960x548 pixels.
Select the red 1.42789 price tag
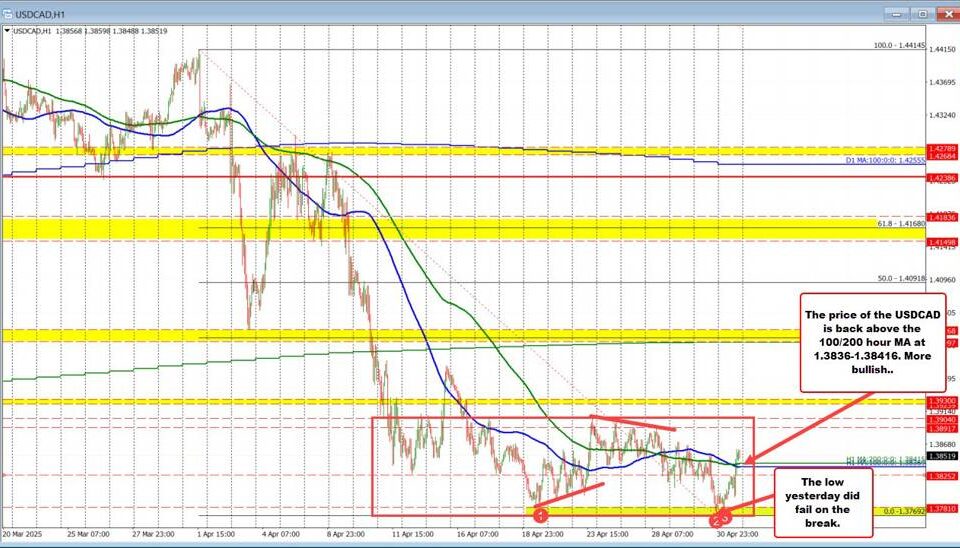943,149
